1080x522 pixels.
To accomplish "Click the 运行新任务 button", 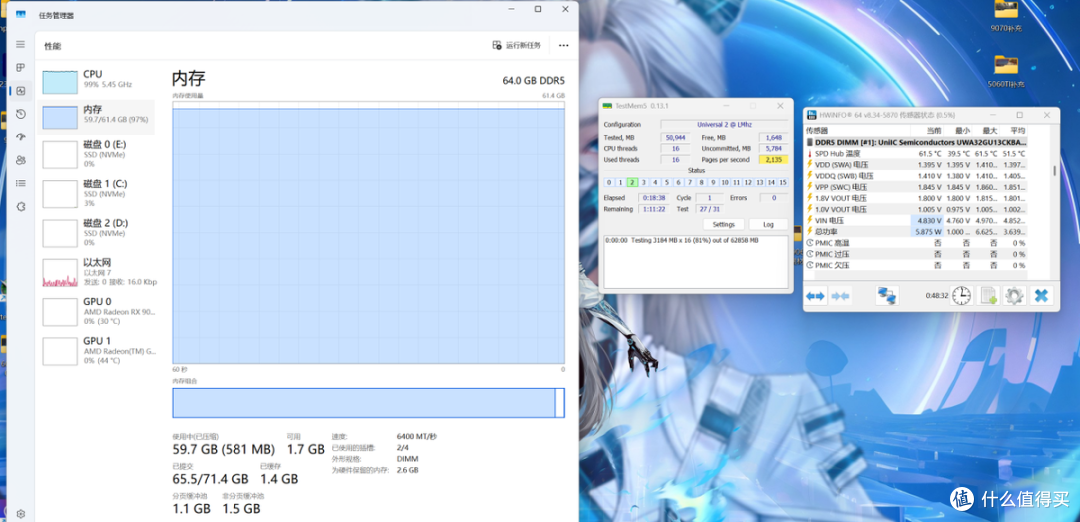I will point(517,45).
